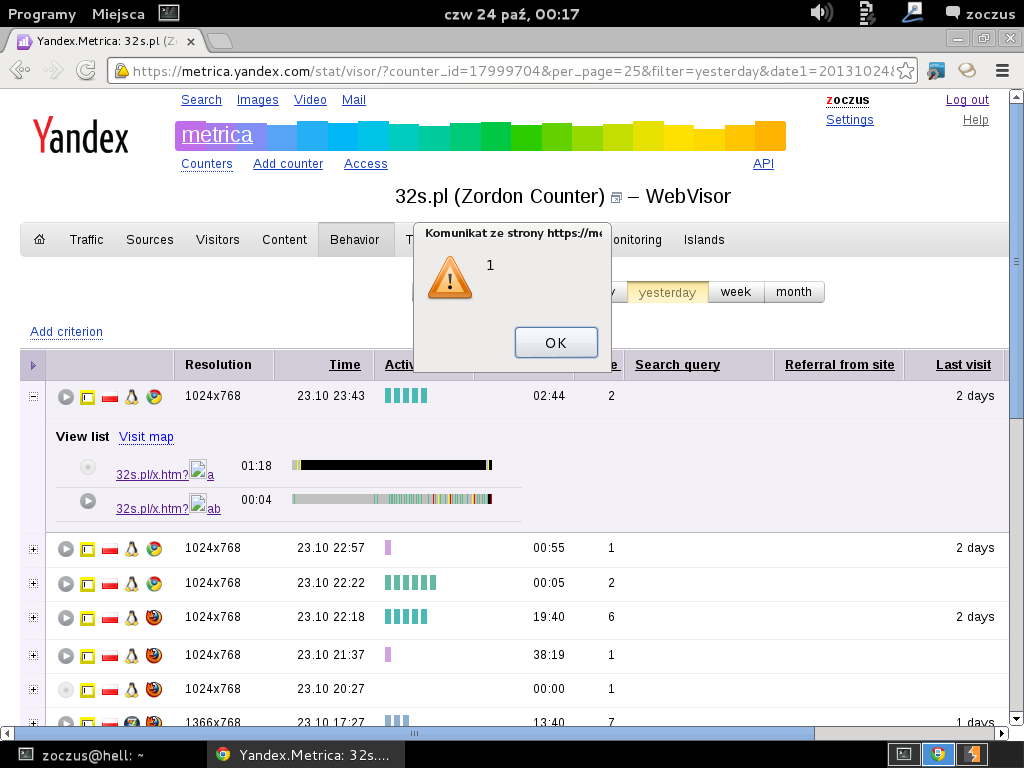The image size is (1024, 768).
Task: Expand the 23.10 22:57 visit row
Action: [33, 549]
